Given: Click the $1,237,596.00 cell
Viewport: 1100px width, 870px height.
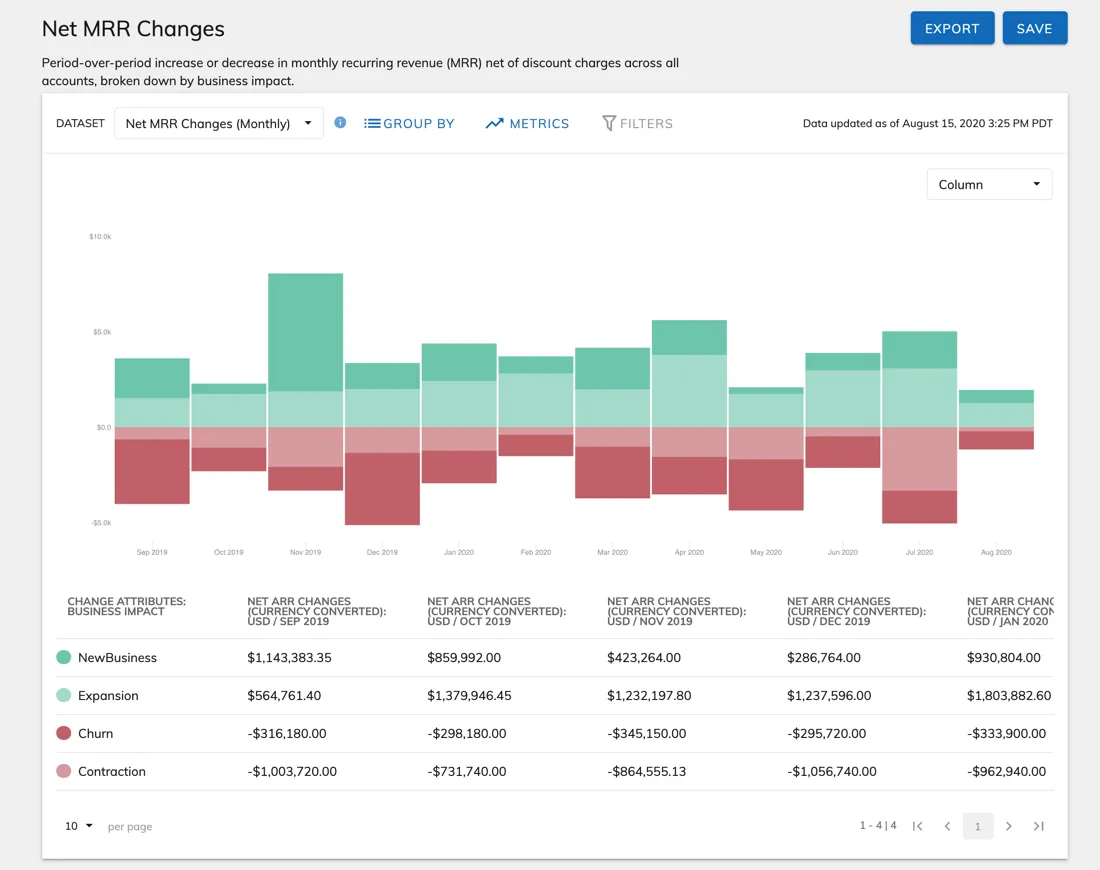Looking at the screenshot, I should 829,695.
